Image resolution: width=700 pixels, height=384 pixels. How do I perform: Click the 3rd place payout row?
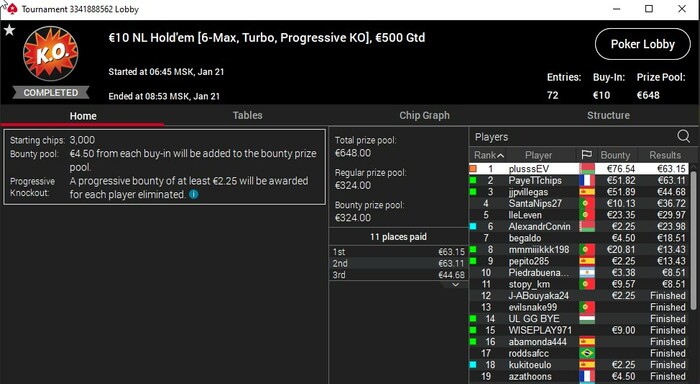(398, 275)
